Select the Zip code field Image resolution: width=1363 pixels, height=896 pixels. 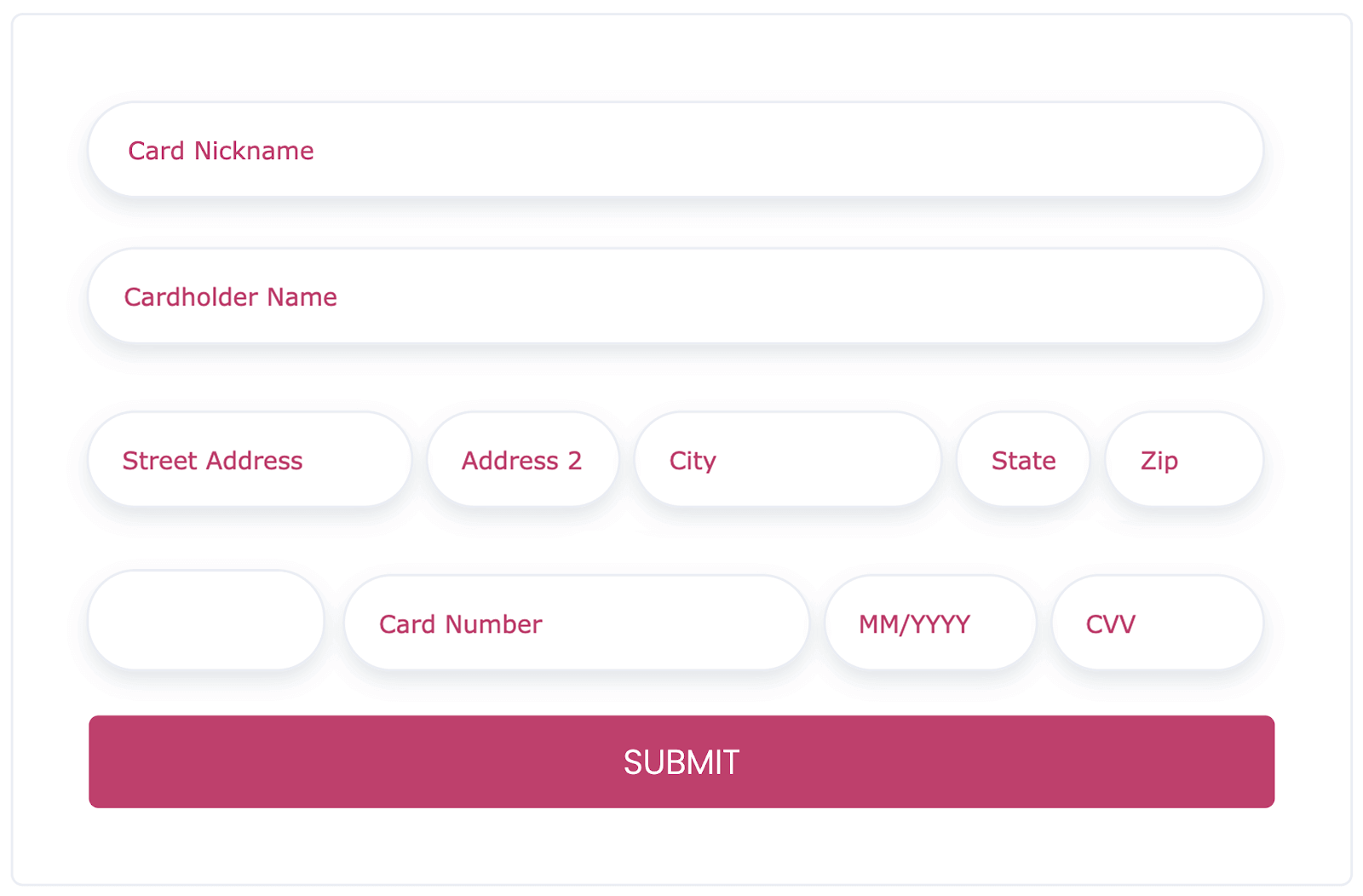(1184, 460)
